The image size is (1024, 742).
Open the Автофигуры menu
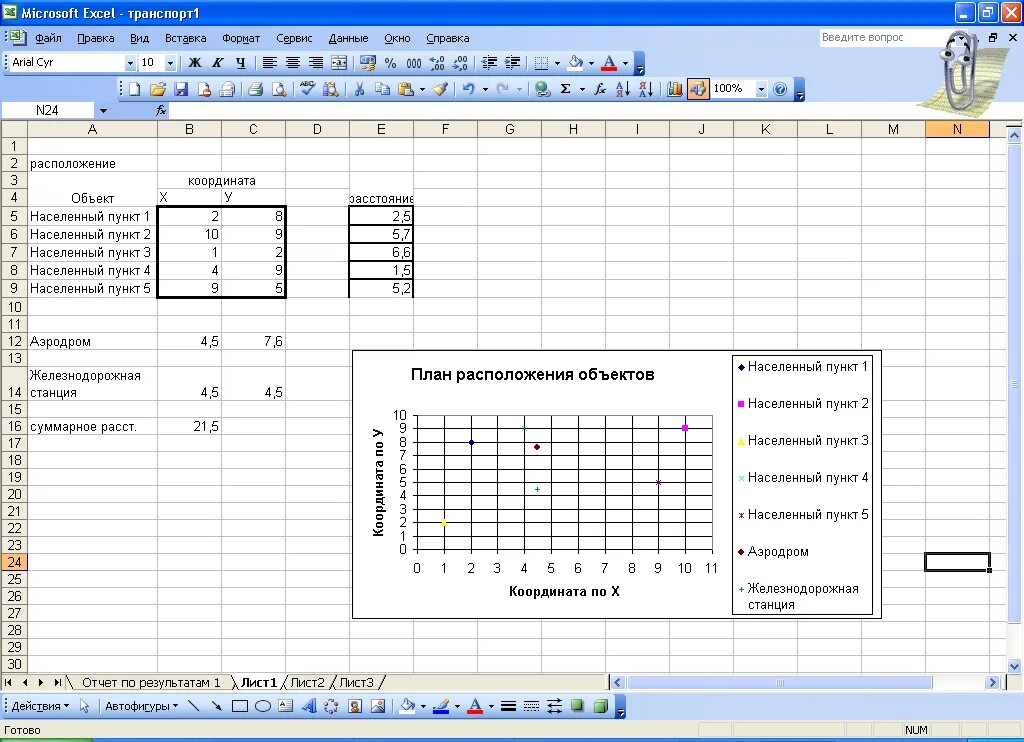141,706
